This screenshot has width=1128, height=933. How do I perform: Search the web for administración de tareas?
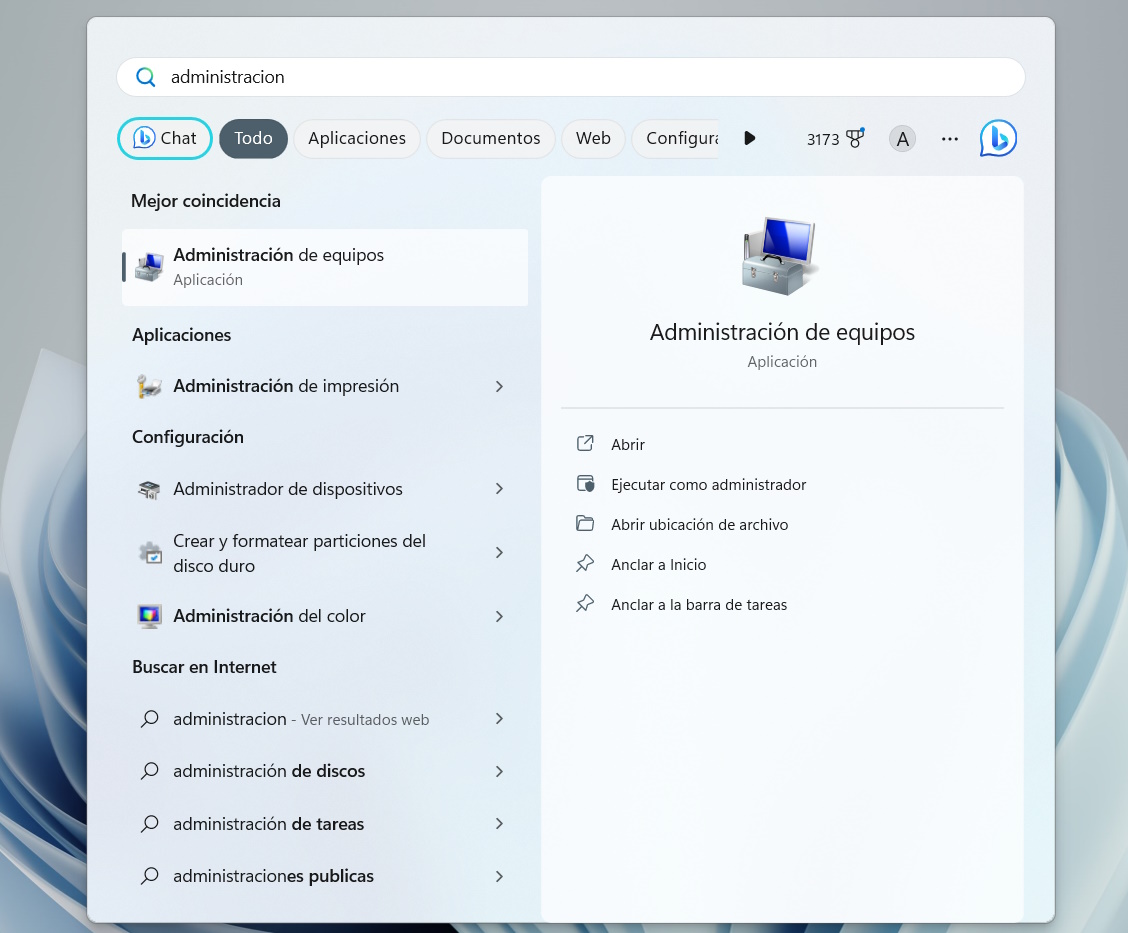coord(325,824)
